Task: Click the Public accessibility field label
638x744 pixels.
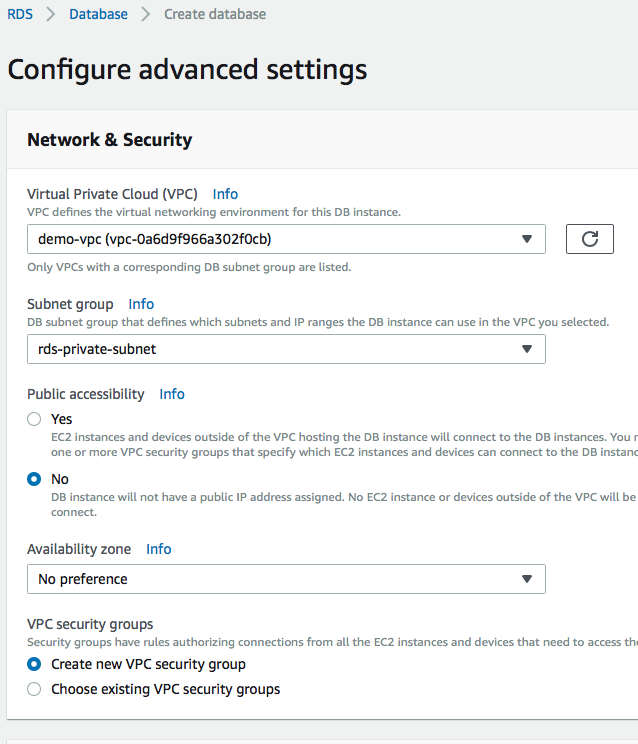Action: 86,394
